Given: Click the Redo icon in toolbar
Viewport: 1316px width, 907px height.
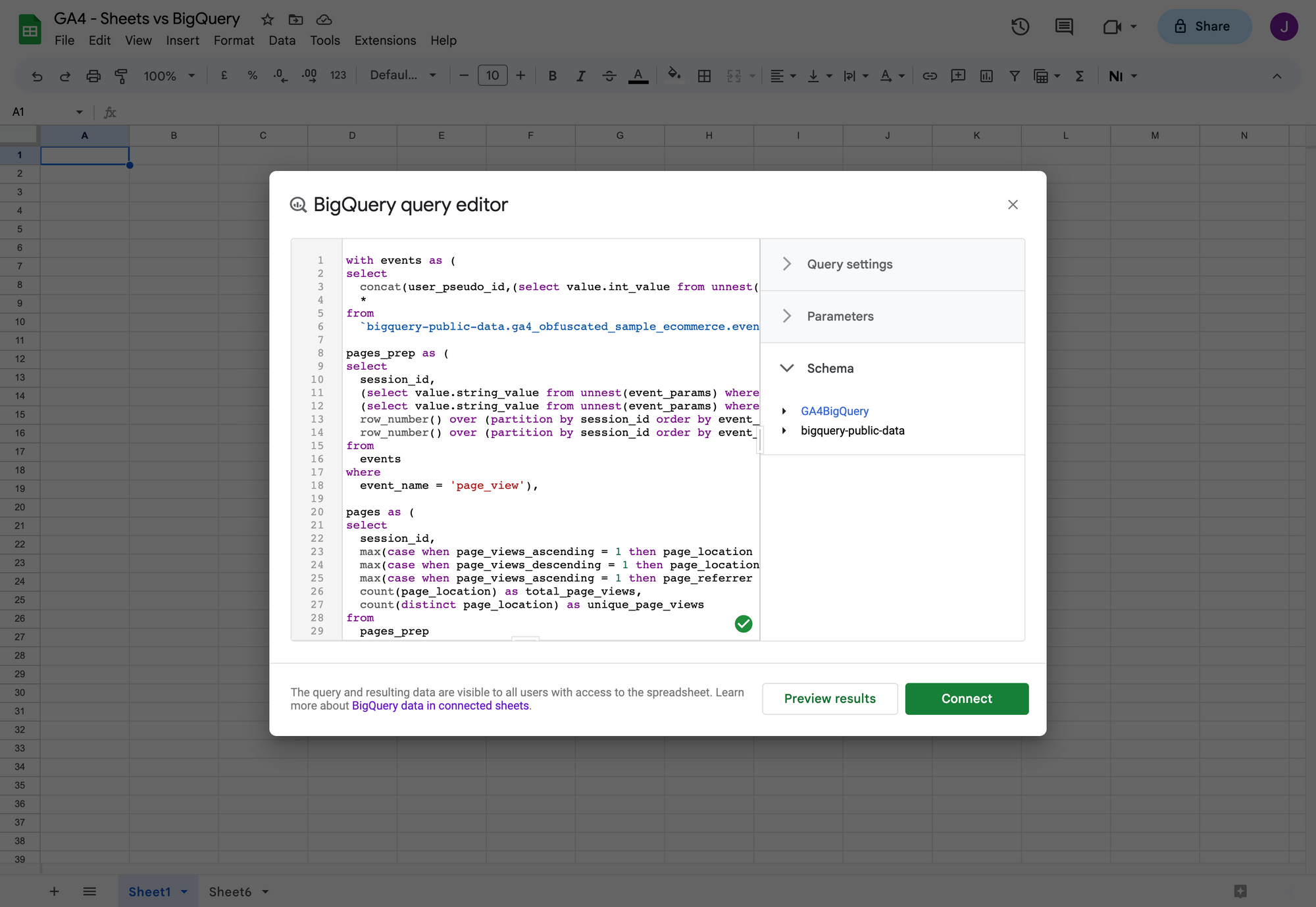Looking at the screenshot, I should tap(65, 76).
